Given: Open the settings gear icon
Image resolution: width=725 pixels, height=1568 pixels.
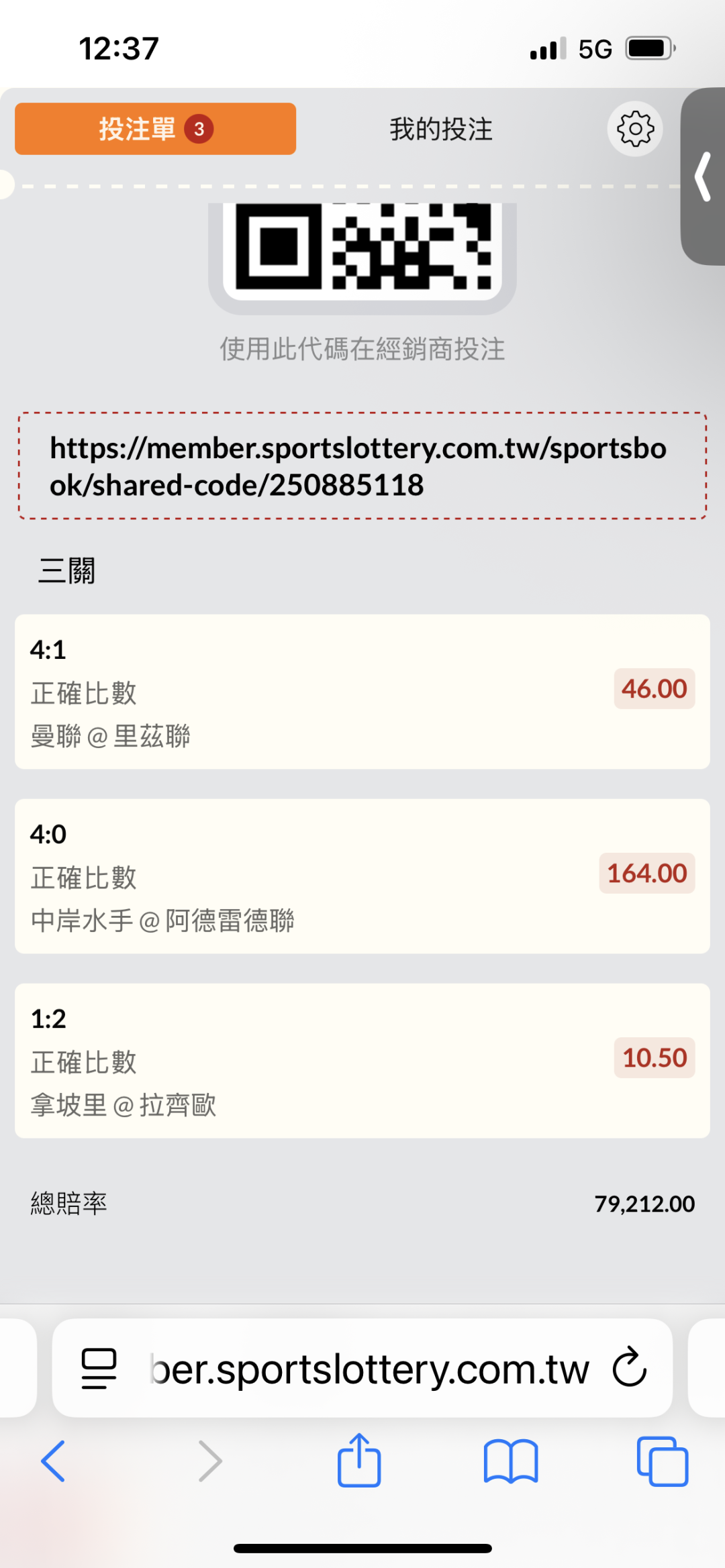Looking at the screenshot, I should 634,129.
